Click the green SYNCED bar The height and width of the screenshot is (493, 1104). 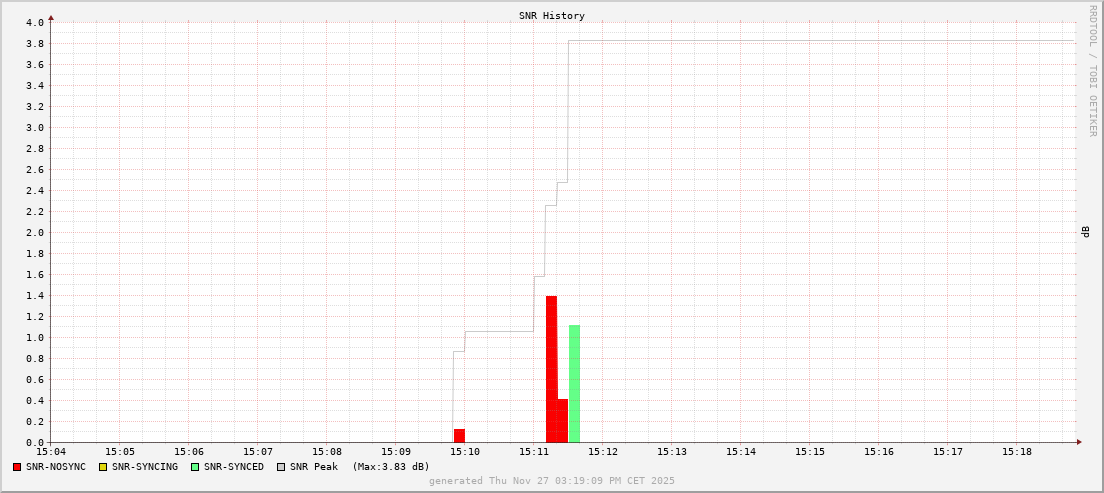pyautogui.click(x=574, y=384)
